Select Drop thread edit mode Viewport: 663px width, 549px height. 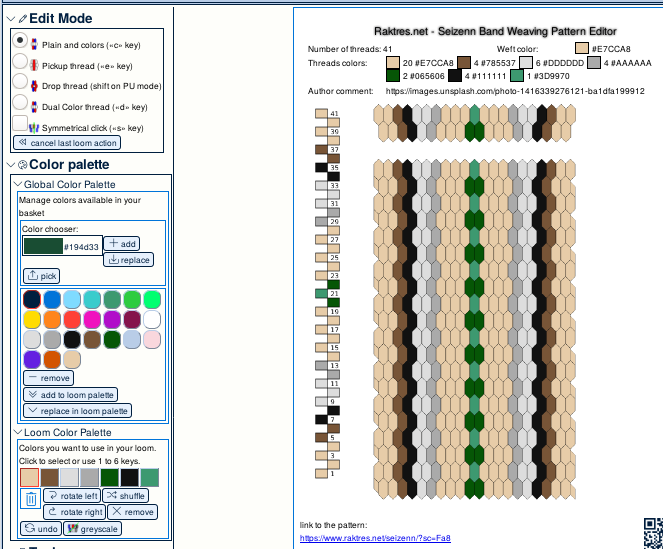(x=20, y=84)
